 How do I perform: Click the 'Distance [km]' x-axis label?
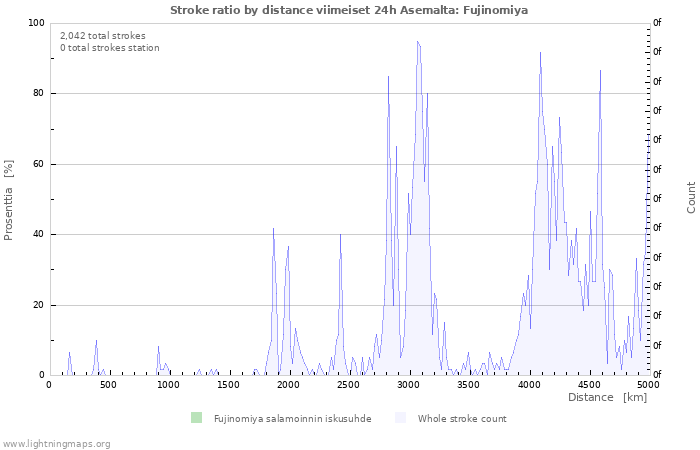coord(607,398)
